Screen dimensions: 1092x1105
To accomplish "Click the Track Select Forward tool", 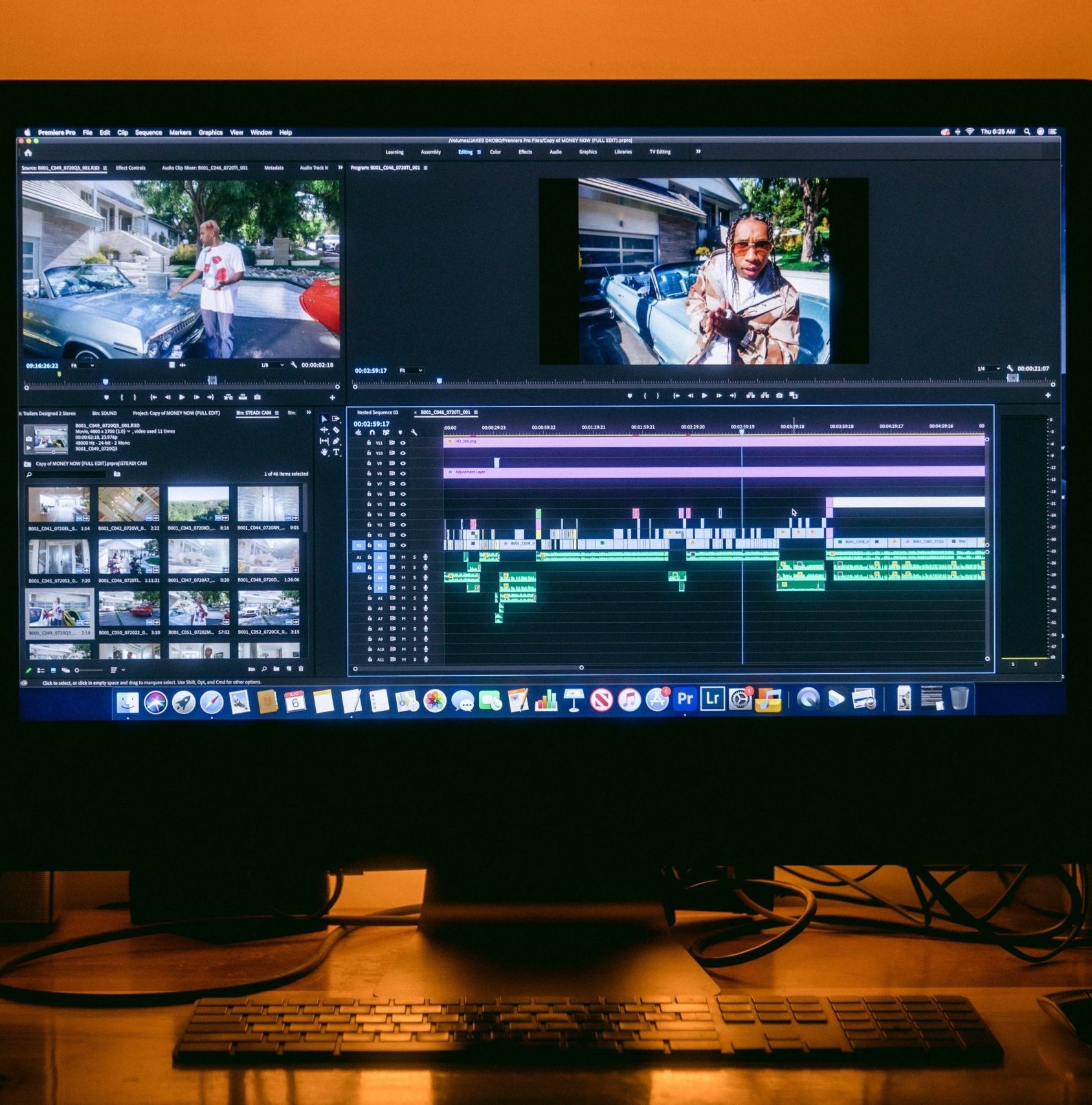I will pos(336,419).
